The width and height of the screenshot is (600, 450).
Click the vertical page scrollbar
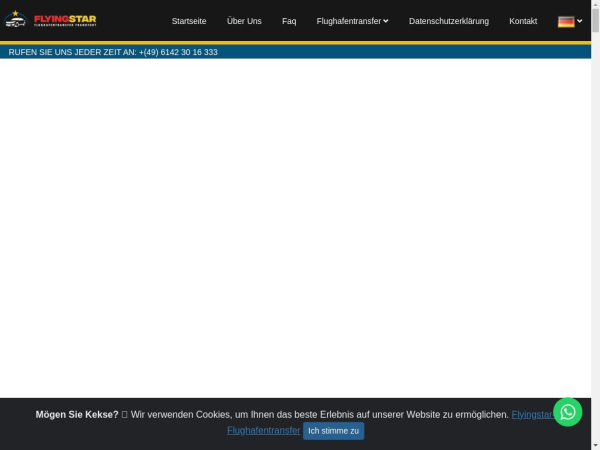point(595,200)
